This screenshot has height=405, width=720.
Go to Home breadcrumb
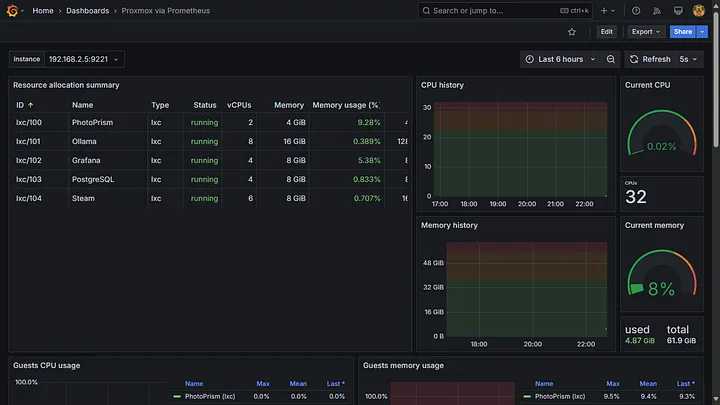[43, 11]
